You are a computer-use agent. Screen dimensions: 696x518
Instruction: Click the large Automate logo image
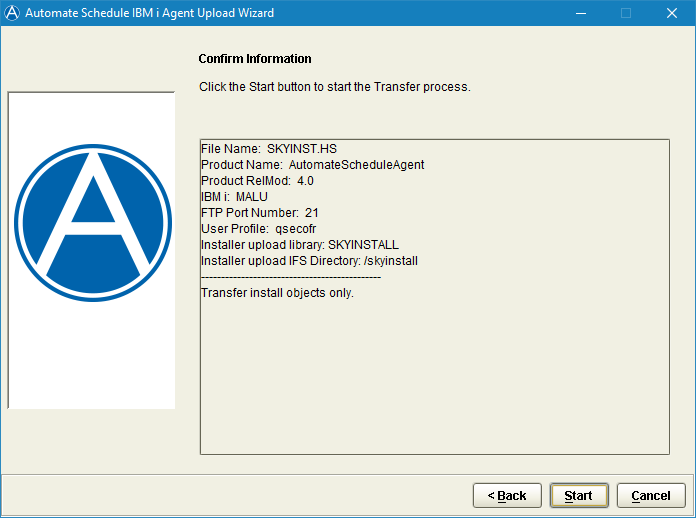93,223
